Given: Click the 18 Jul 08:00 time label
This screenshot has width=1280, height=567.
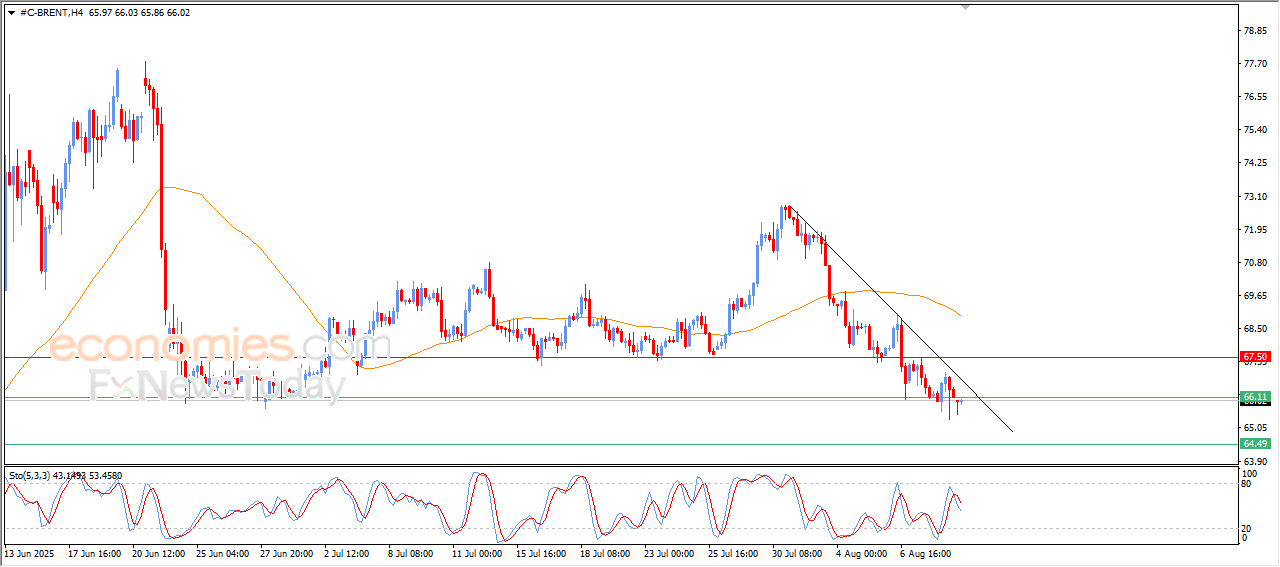Looking at the screenshot, I should click(604, 552).
